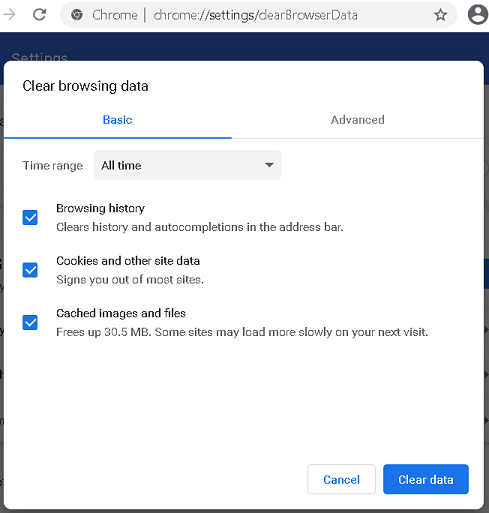The width and height of the screenshot is (489, 513).
Task: Click the Browsing history label text
Action: 101,208
